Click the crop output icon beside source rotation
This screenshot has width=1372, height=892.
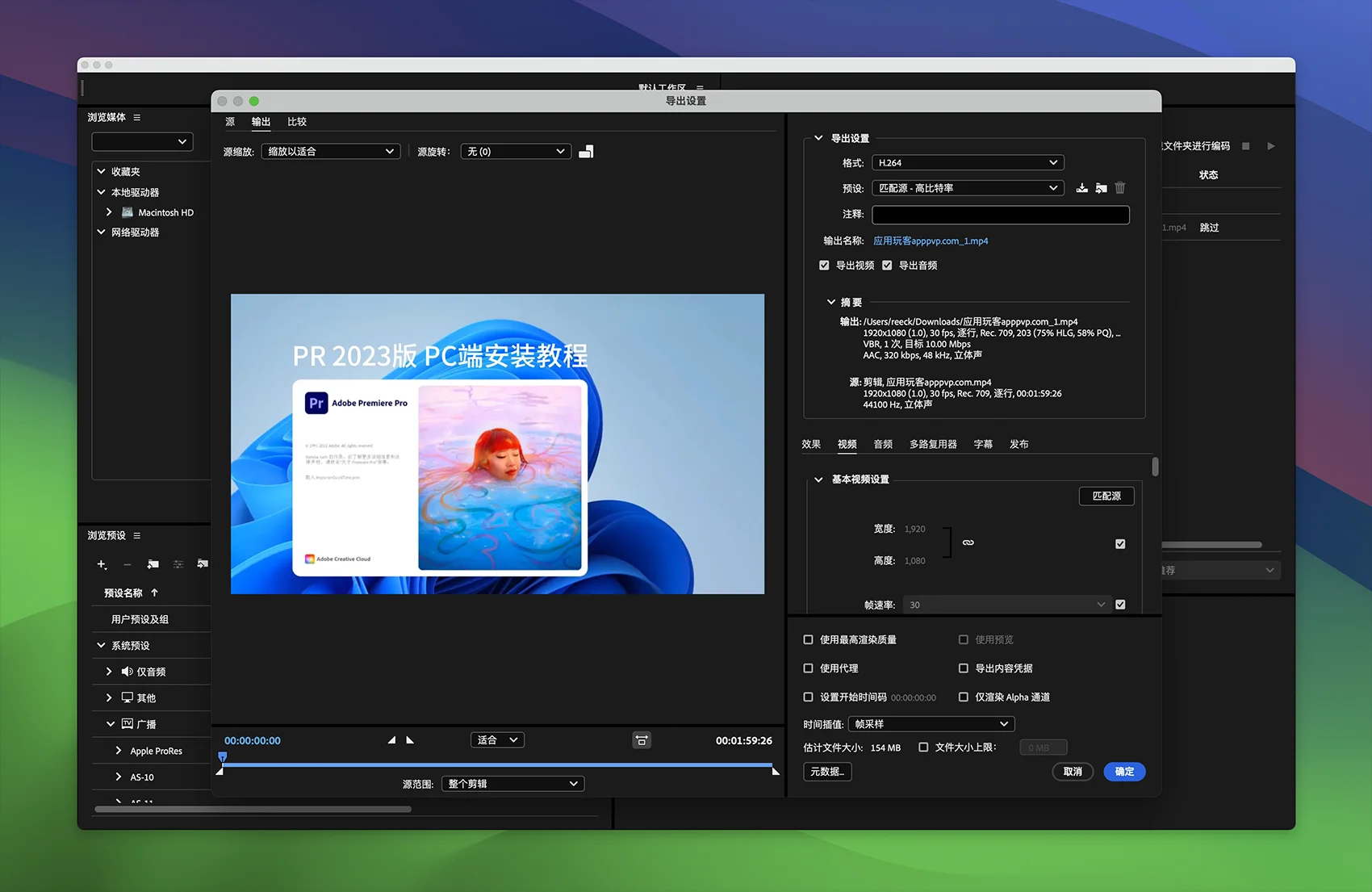(586, 152)
